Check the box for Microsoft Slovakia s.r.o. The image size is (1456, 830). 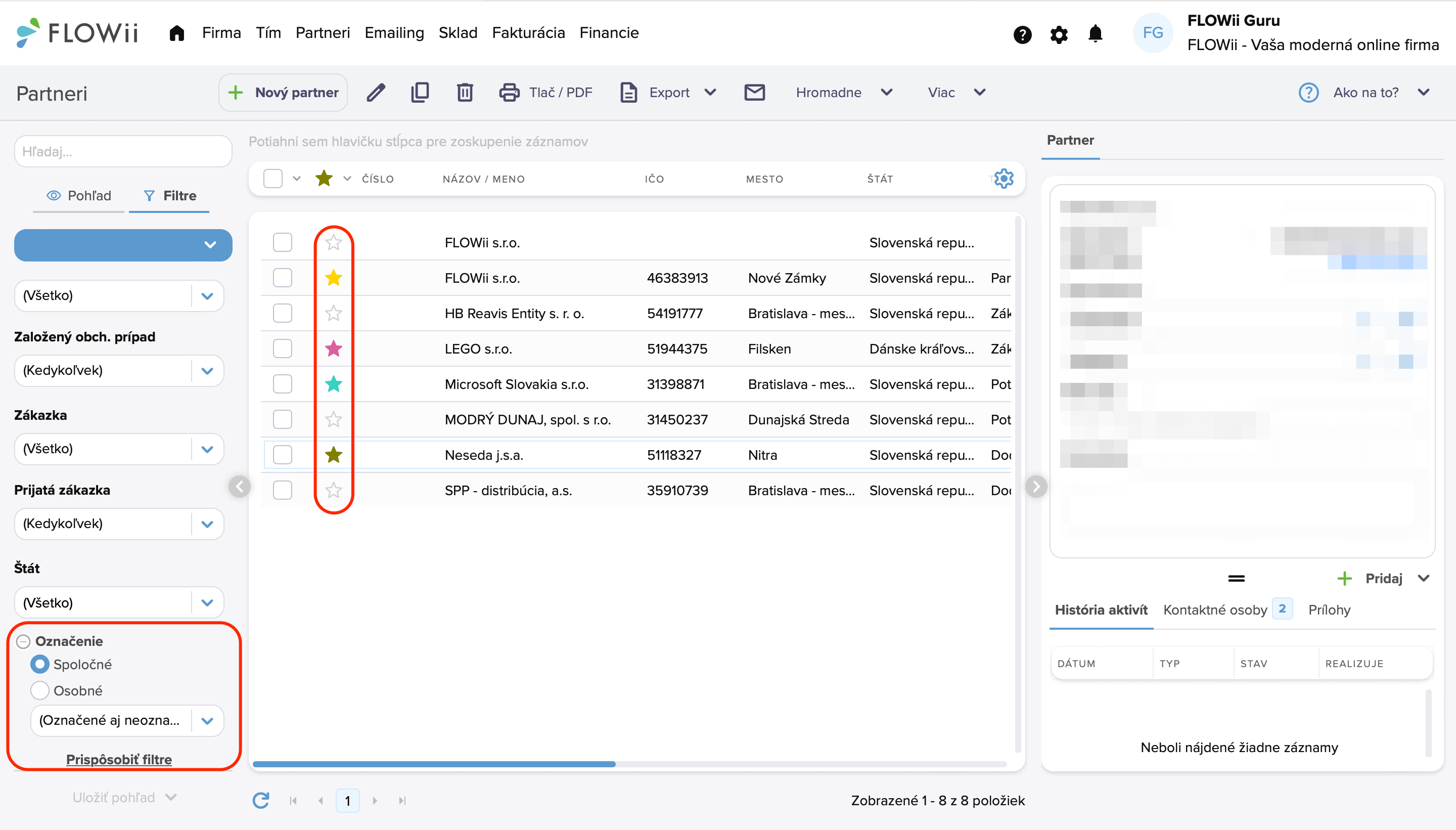coord(283,384)
